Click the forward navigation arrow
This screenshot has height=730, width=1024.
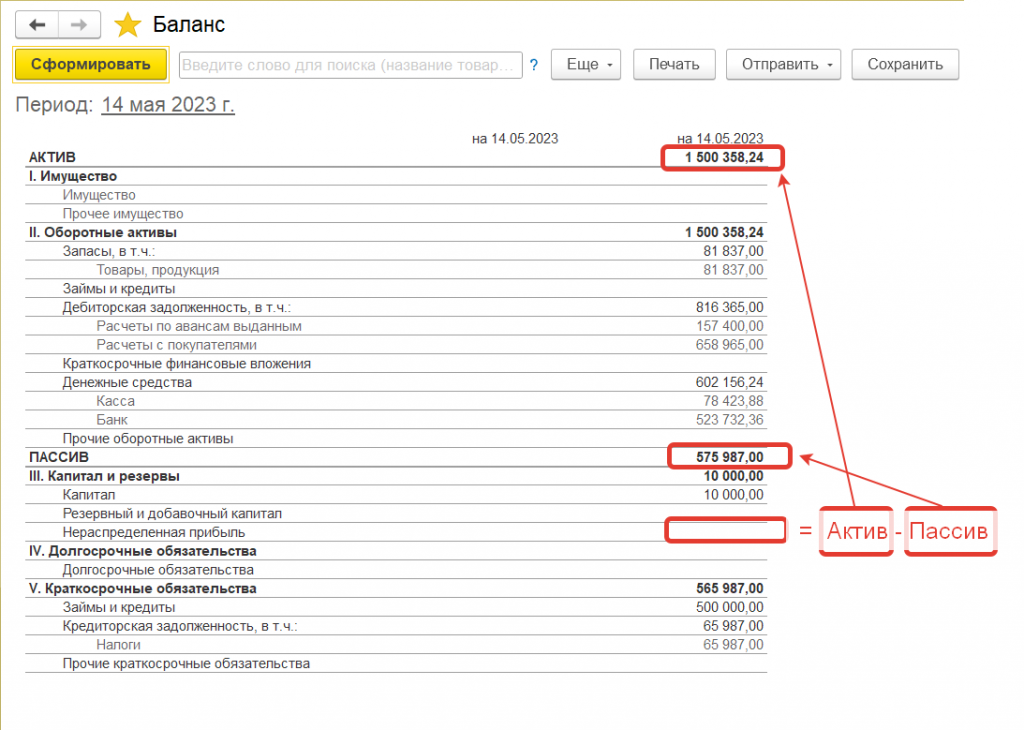80,25
